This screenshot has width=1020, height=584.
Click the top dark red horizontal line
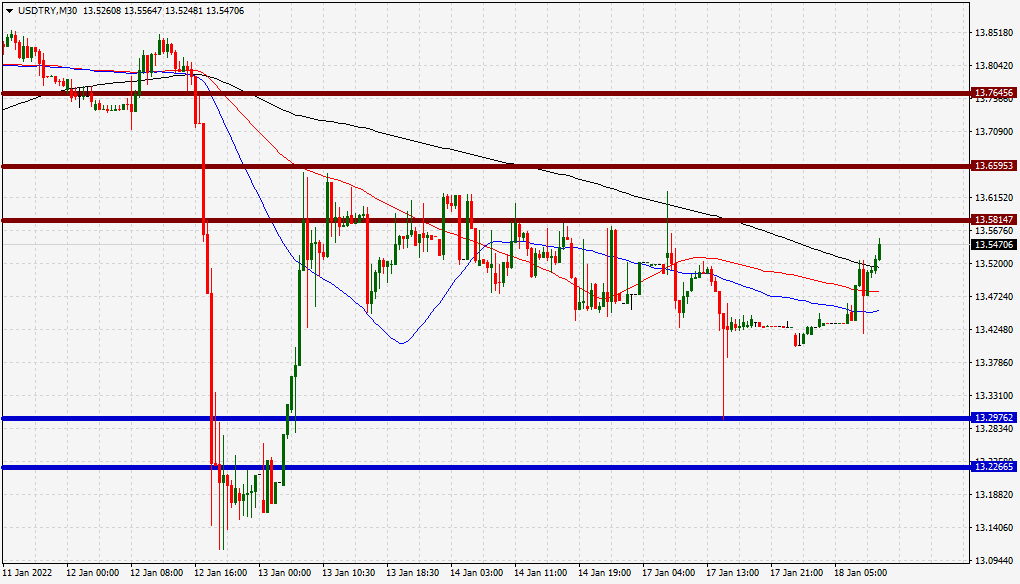tap(485, 93)
